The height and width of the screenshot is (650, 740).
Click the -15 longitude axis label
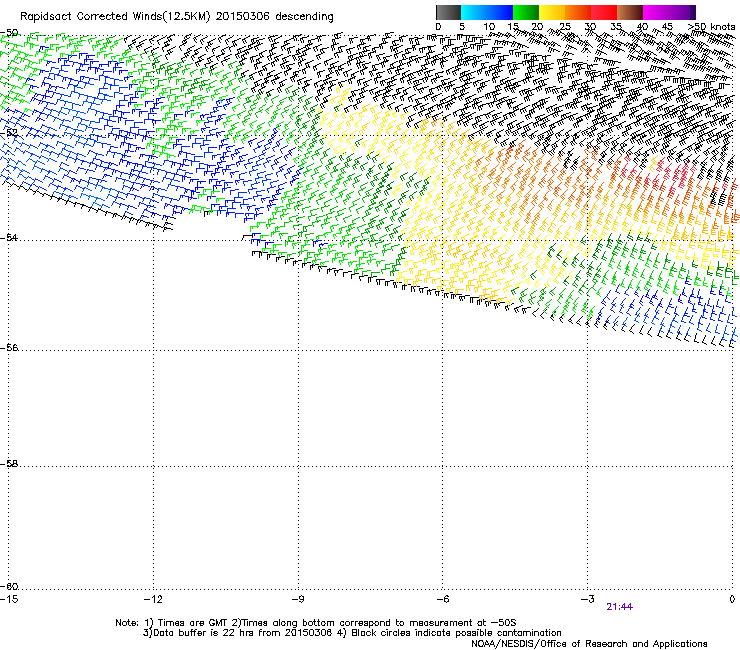pyautogui.click(x=9, y=599)
